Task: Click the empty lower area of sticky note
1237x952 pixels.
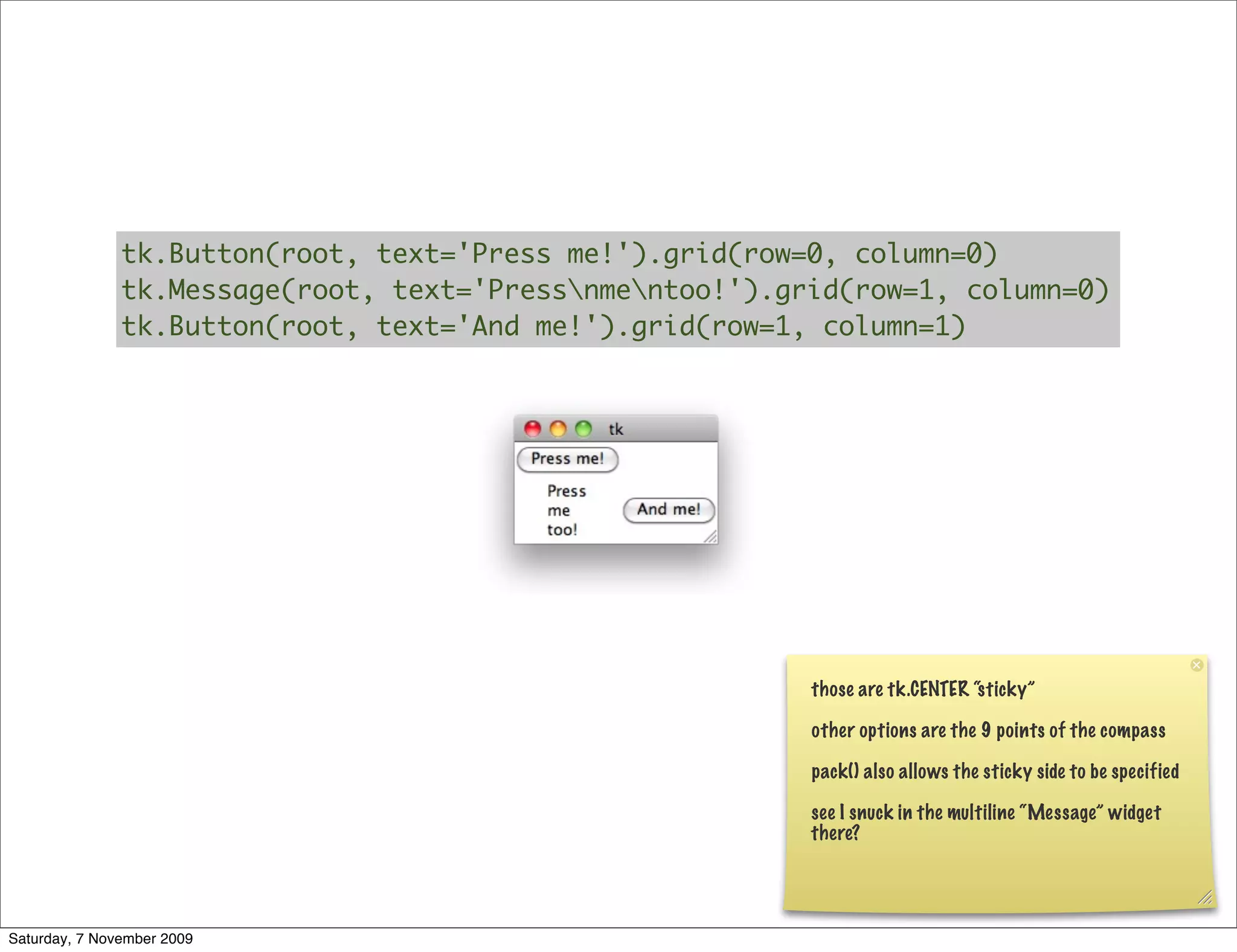Action: 997,879
